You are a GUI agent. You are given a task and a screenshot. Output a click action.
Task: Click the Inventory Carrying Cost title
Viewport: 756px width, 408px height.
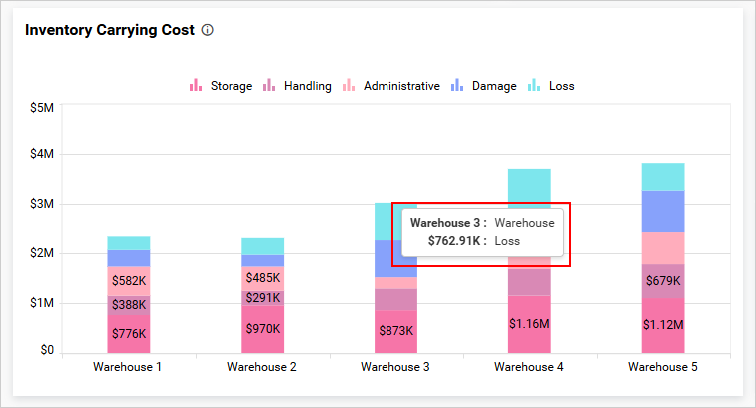(x=108, y=30)
